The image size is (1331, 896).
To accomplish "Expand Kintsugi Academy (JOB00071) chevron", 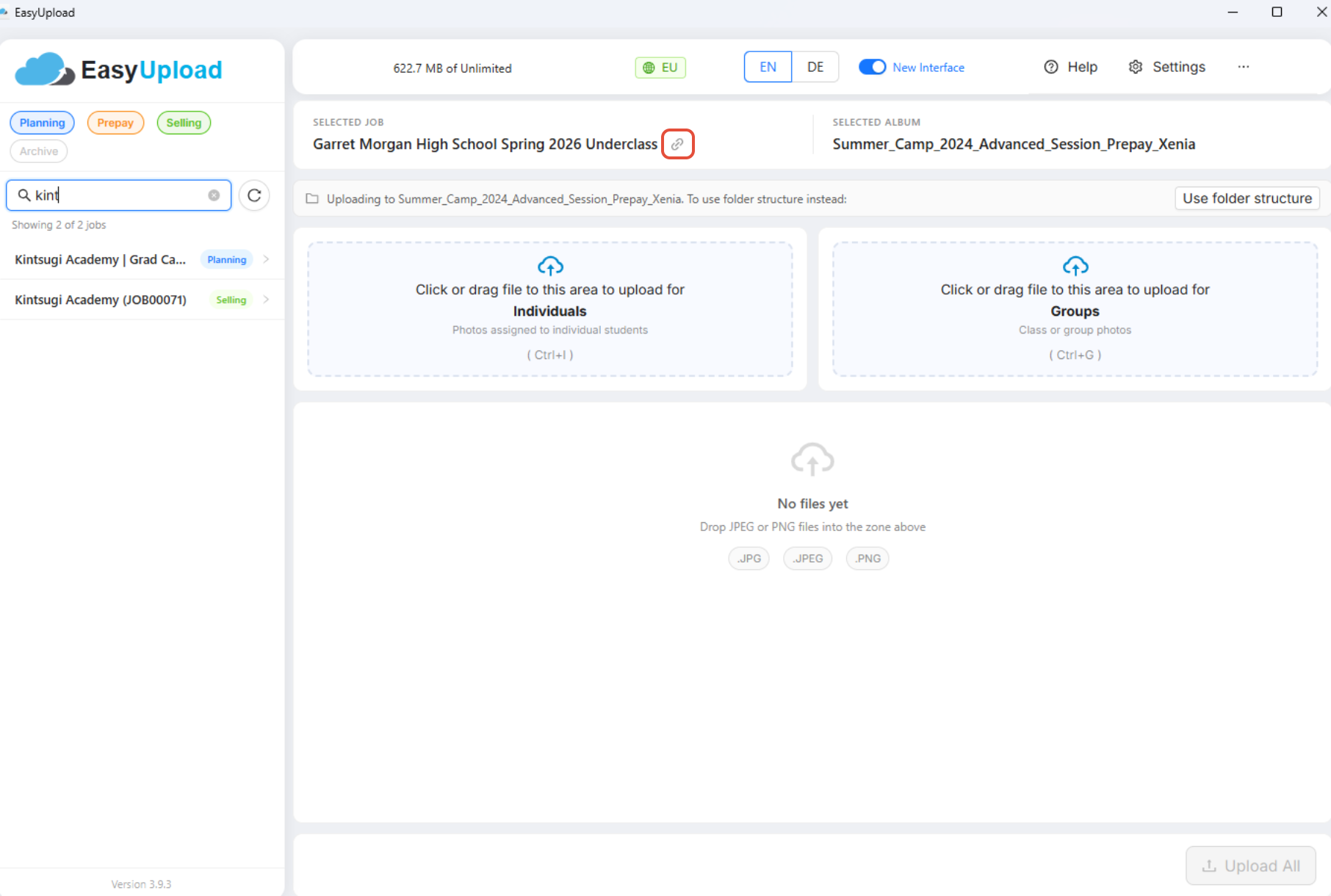I will [x=266, y=300].
